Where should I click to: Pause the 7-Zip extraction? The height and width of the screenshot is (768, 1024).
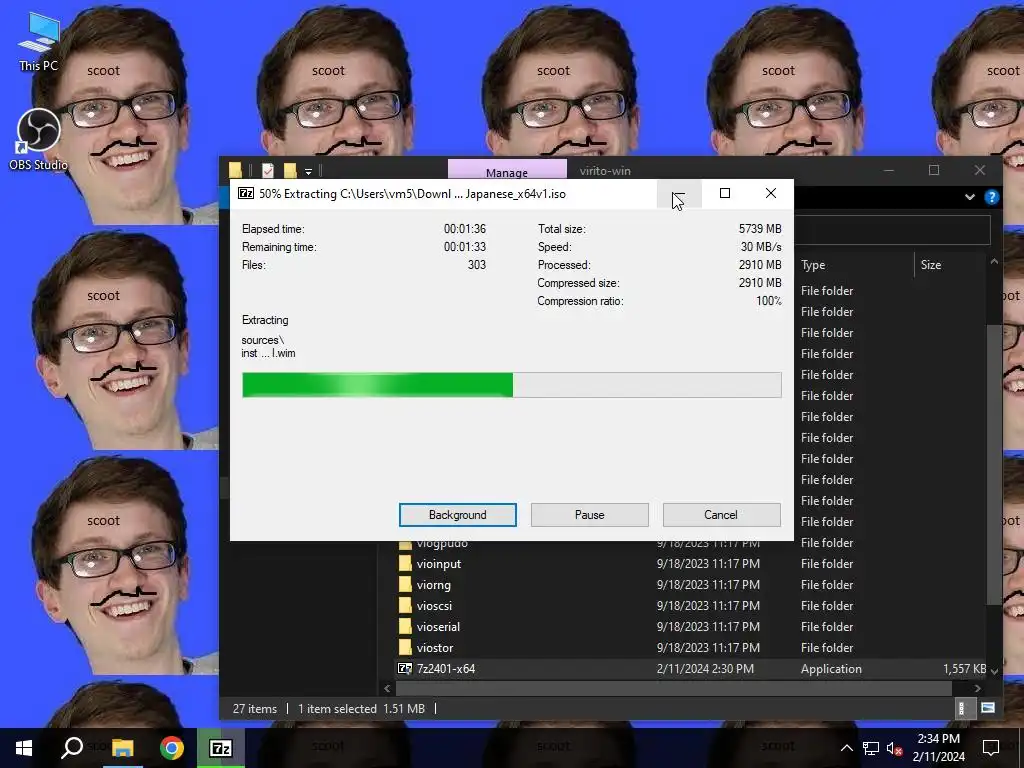tap(589, 515)
